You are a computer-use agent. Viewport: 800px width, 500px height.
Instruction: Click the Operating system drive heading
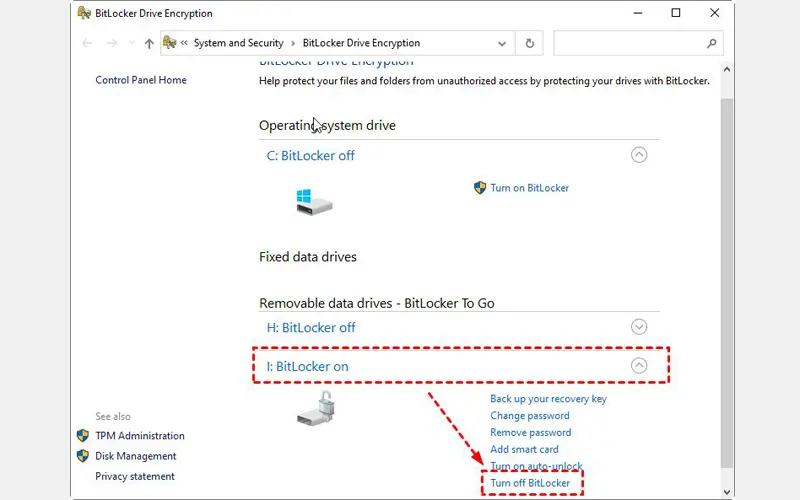point(327,126)
